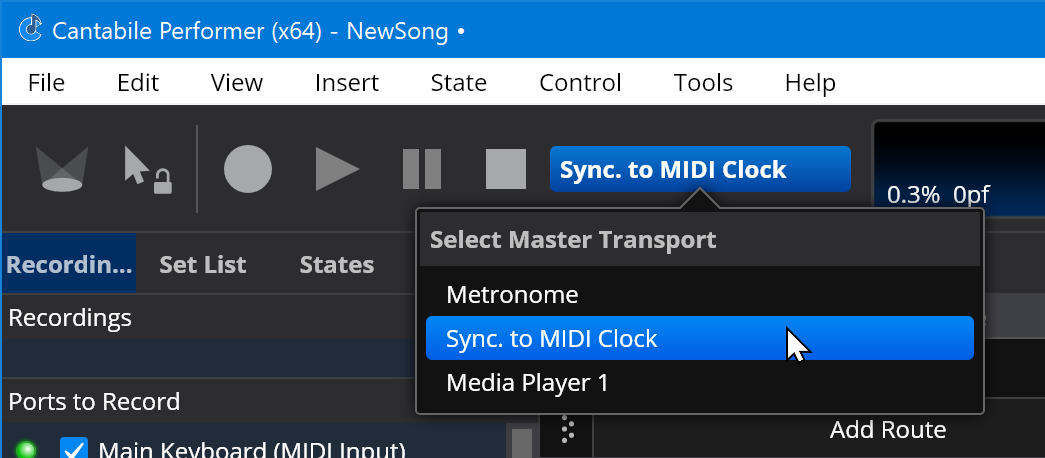Open the Sync. to MIDI Clock transport dropdown
The image size is (1045, 458).
[x=700, y=169]
